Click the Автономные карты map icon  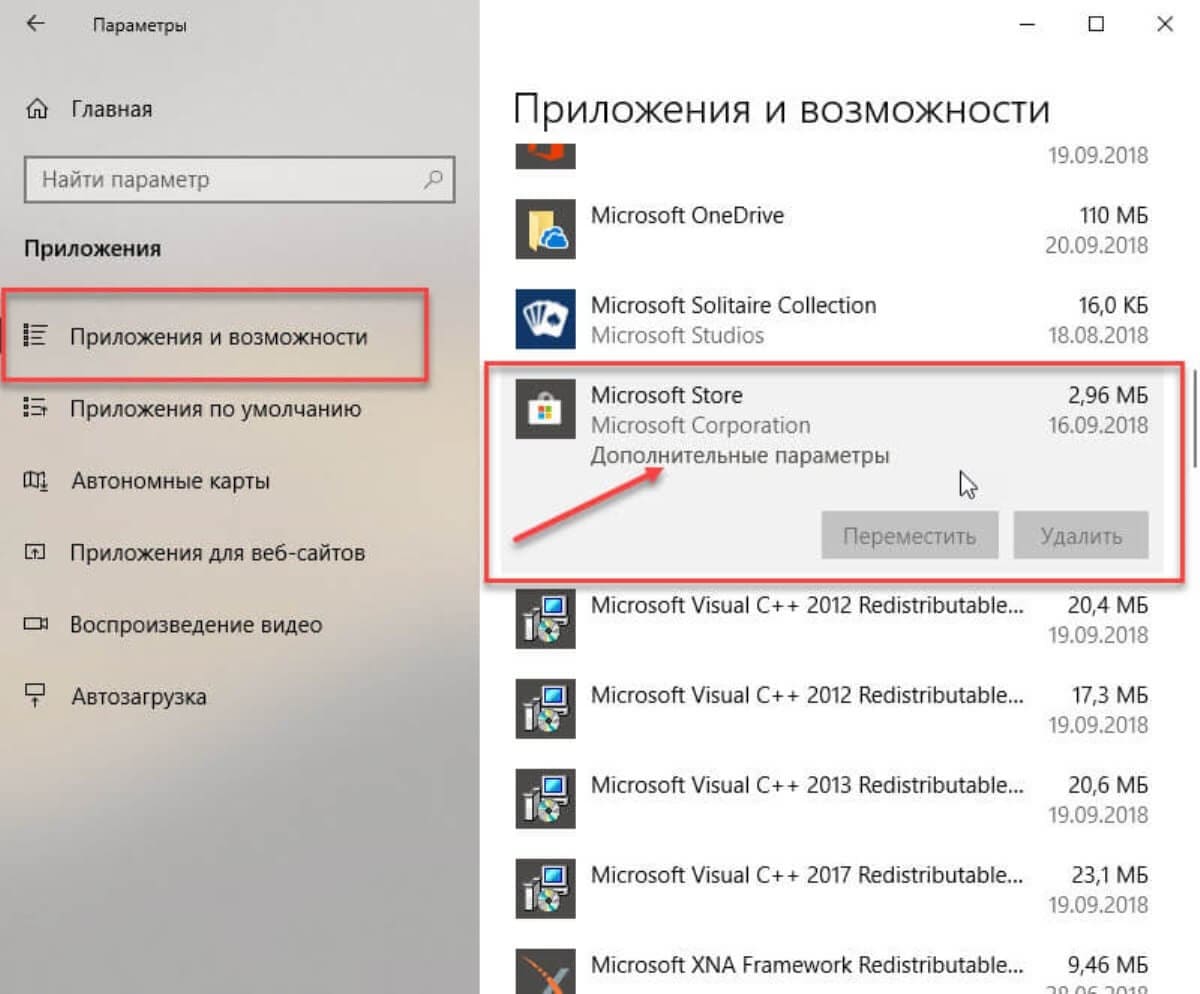pyautogui.click(x=36, y=481)
